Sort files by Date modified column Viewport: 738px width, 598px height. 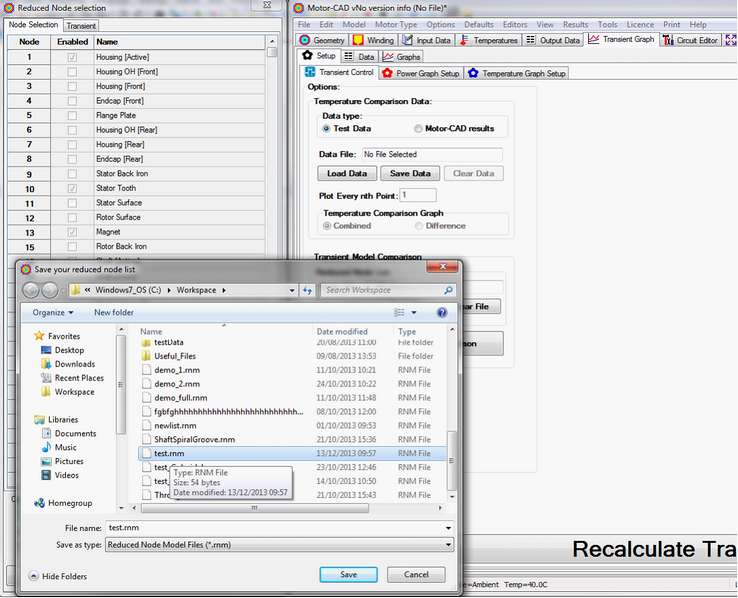[342, 331]
